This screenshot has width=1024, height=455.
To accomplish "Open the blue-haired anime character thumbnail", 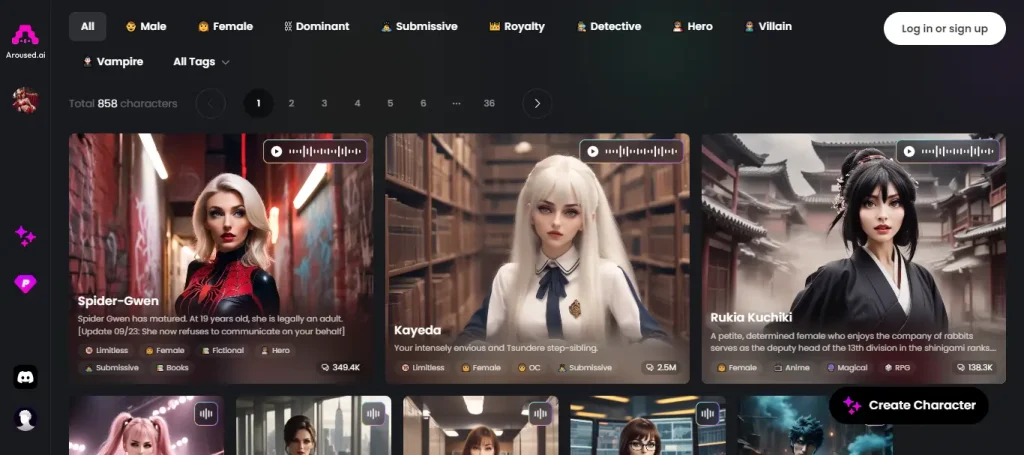I will (815, 426).
